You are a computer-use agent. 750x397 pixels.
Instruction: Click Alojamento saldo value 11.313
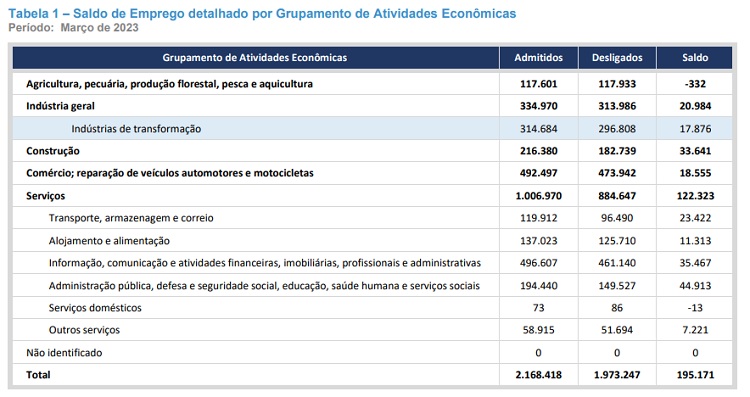pos(695,241)
